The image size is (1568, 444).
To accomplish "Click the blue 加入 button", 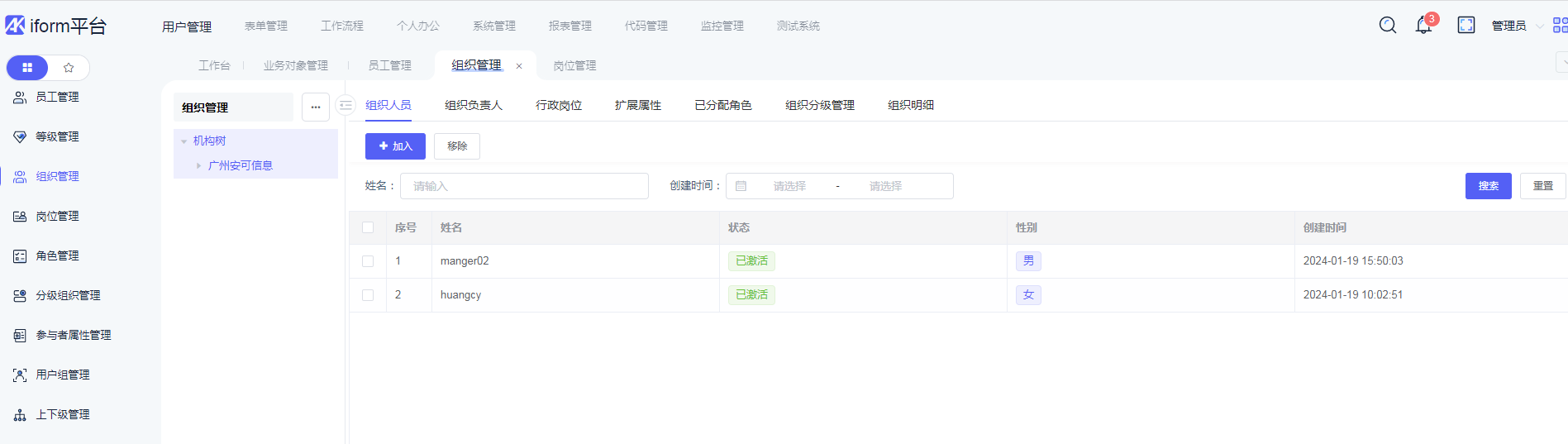I will 395,146.
